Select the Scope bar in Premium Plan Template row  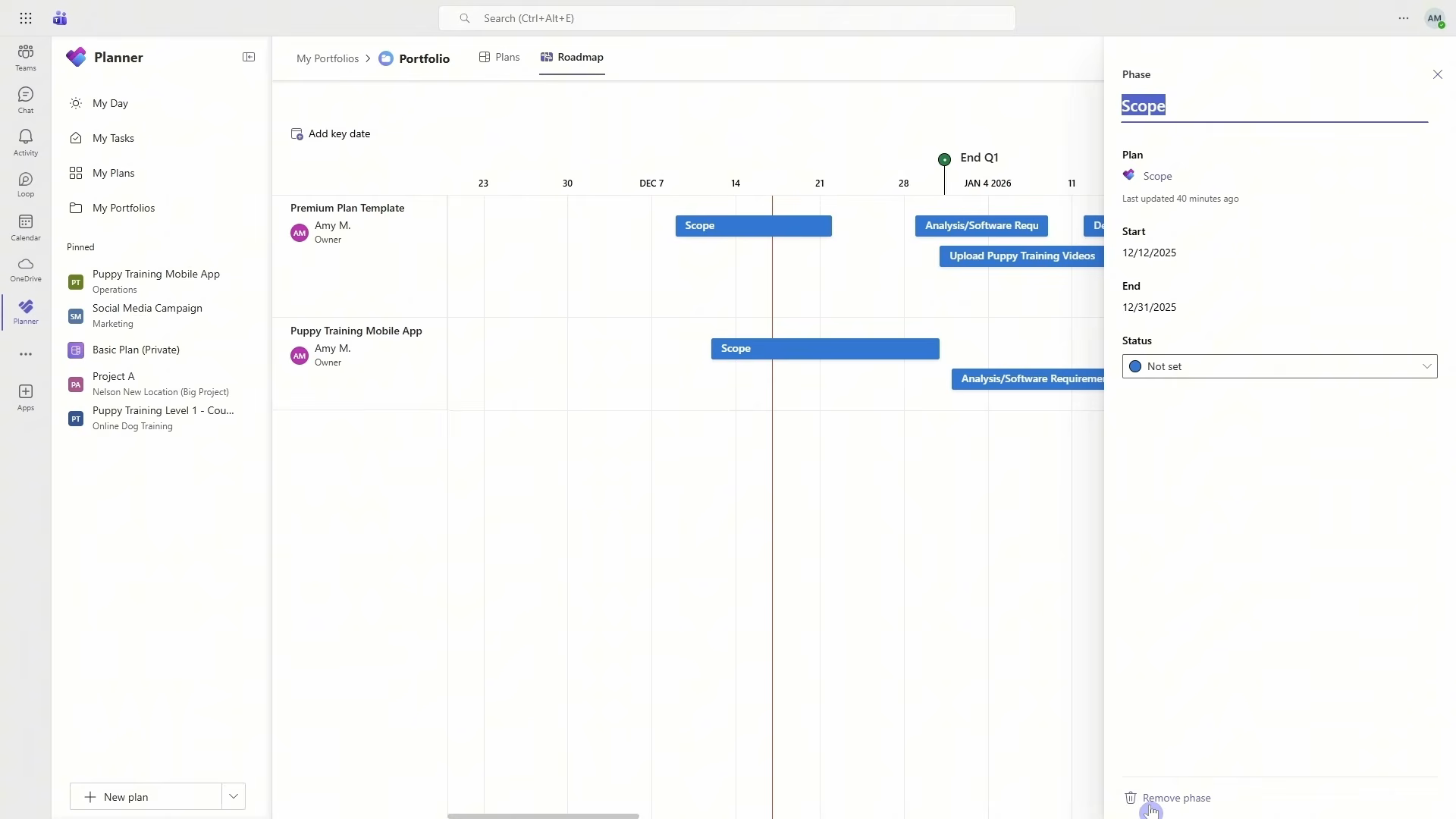click(754, 226)
